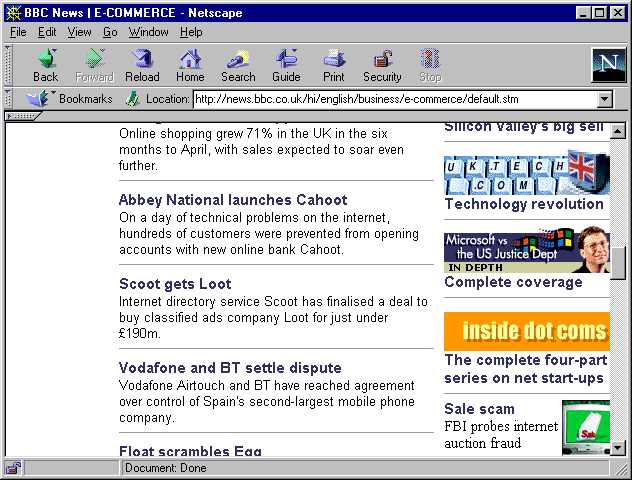
Task: Open the View menu
Action: coord(79,32)
